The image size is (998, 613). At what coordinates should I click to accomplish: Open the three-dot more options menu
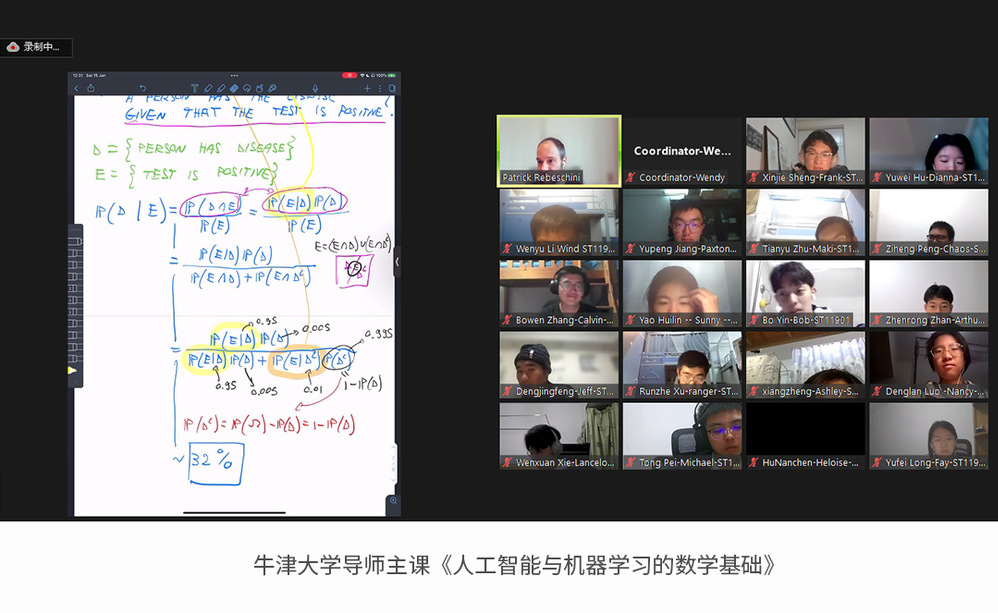[x=379, y=88]
